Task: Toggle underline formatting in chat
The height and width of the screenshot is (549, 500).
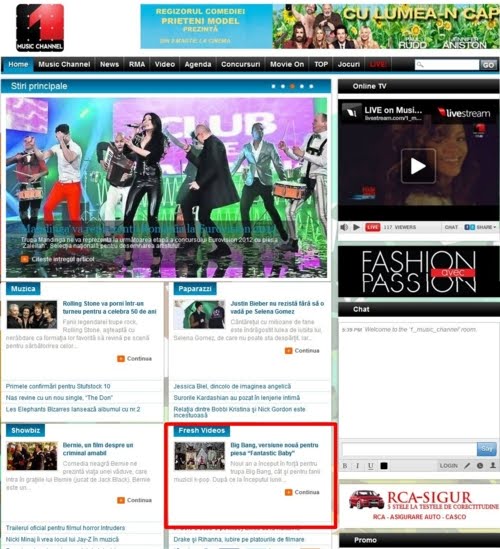Action: pyautogui.click(x=370, y=466)
